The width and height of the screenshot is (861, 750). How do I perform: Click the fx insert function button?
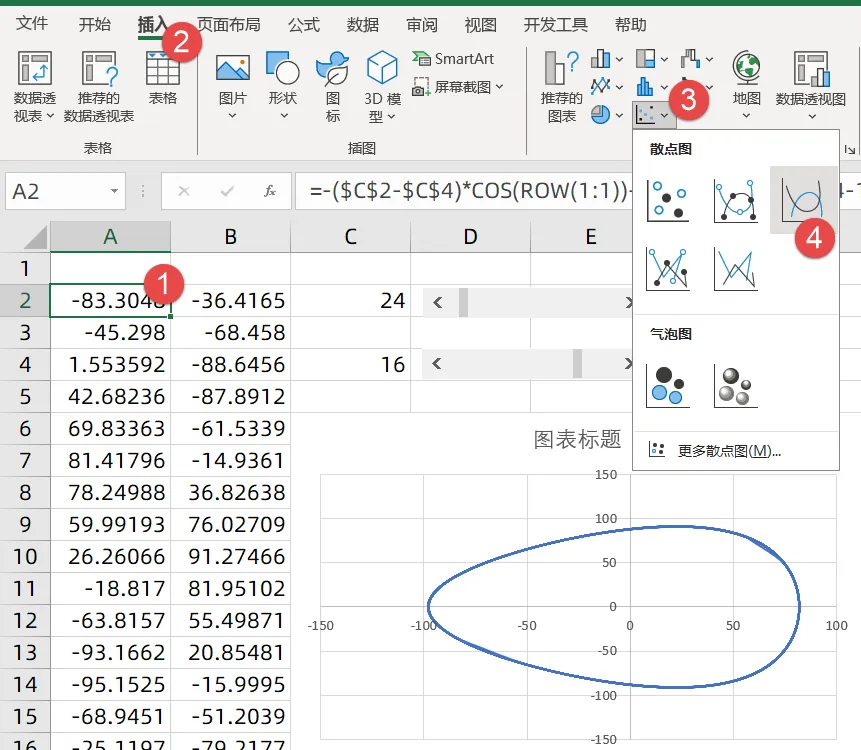(270, 191)
